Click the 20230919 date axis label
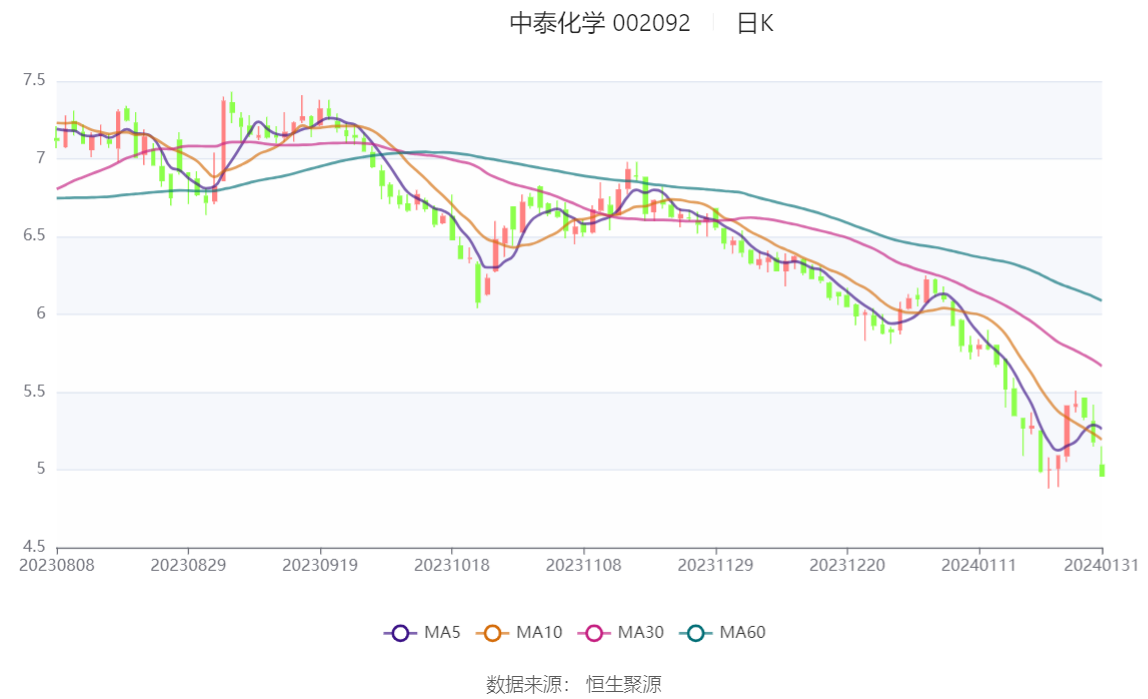This screenshot has height=699, width=1148. click(x=320, y=566)
